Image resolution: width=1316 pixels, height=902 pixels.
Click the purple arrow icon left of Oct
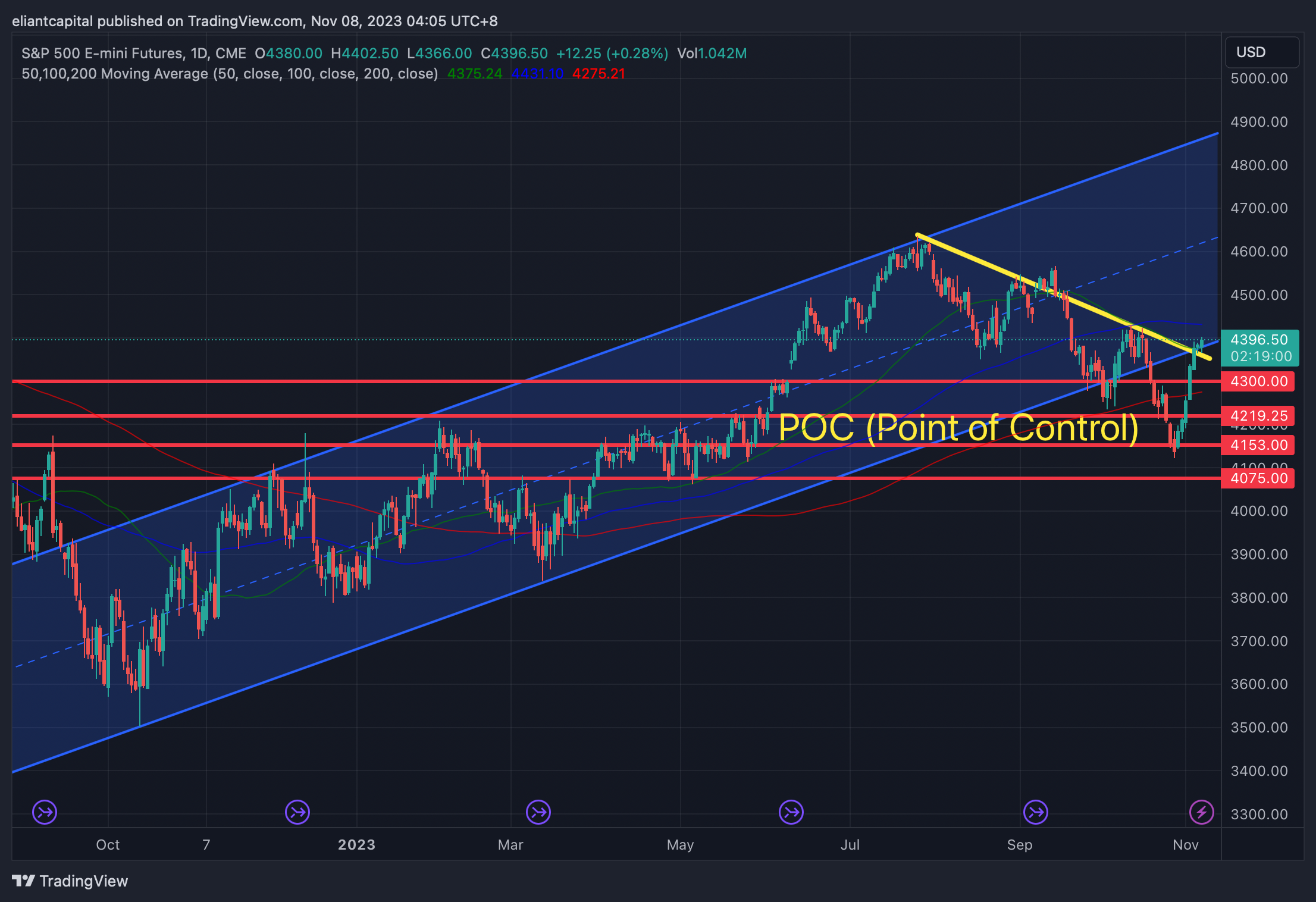45,812
